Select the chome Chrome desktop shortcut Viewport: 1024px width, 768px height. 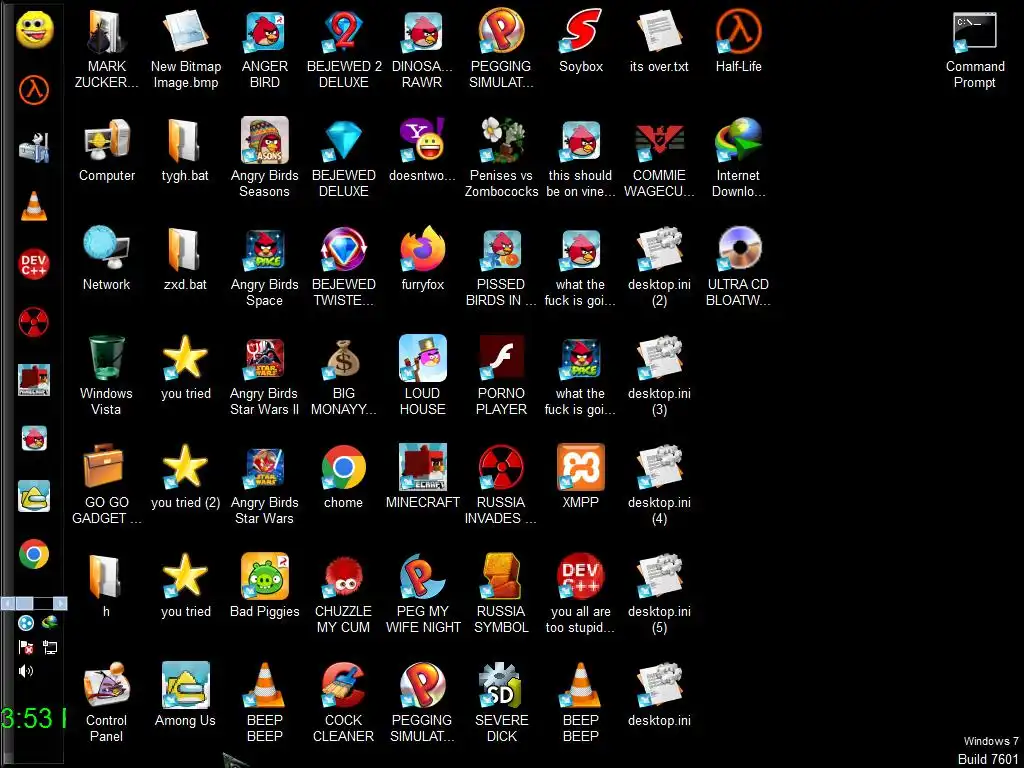click(344, 477)
